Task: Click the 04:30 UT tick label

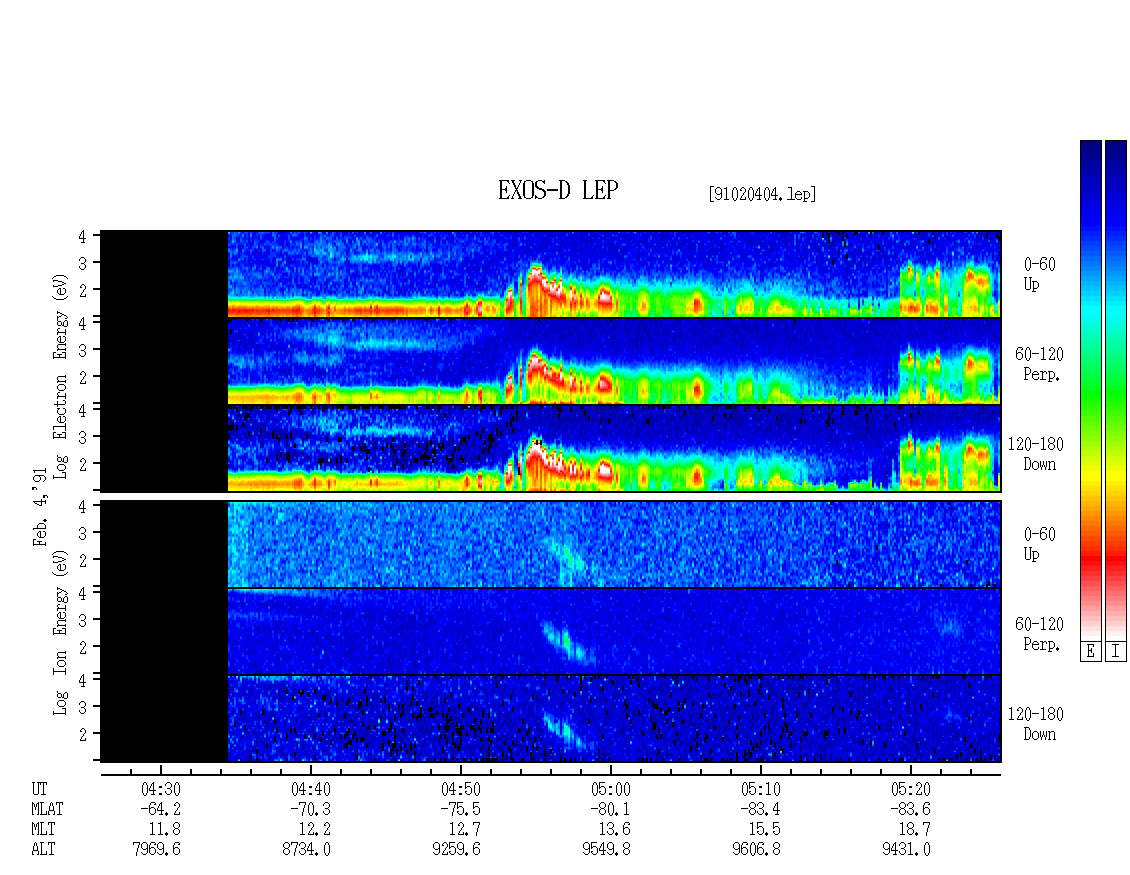Action: click(161, 789)
